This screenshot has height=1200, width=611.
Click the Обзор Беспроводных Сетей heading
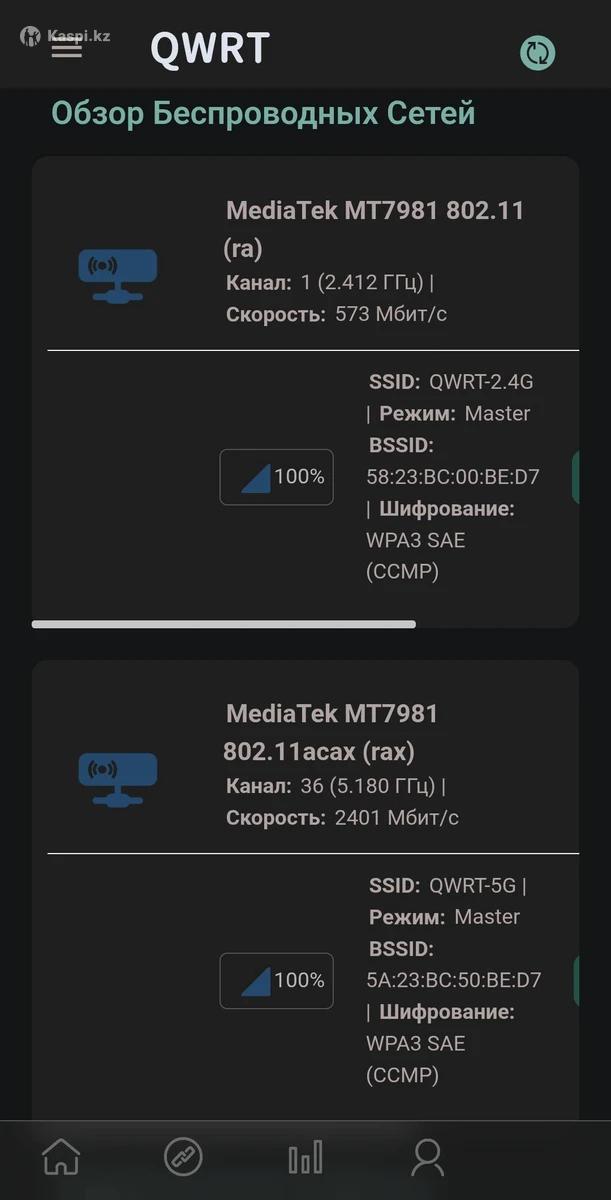pos(263,114)
